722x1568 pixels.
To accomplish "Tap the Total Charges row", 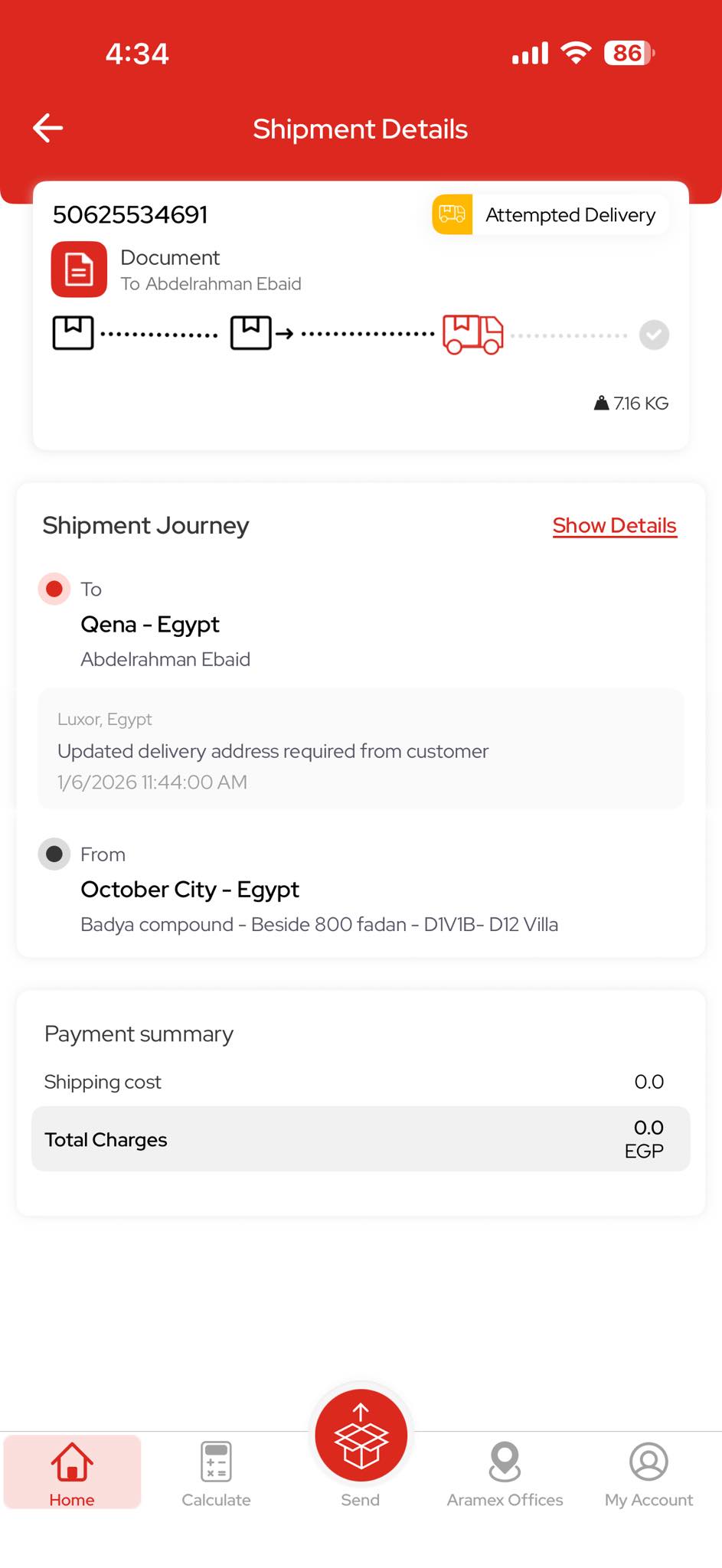I will [360, 1138].
